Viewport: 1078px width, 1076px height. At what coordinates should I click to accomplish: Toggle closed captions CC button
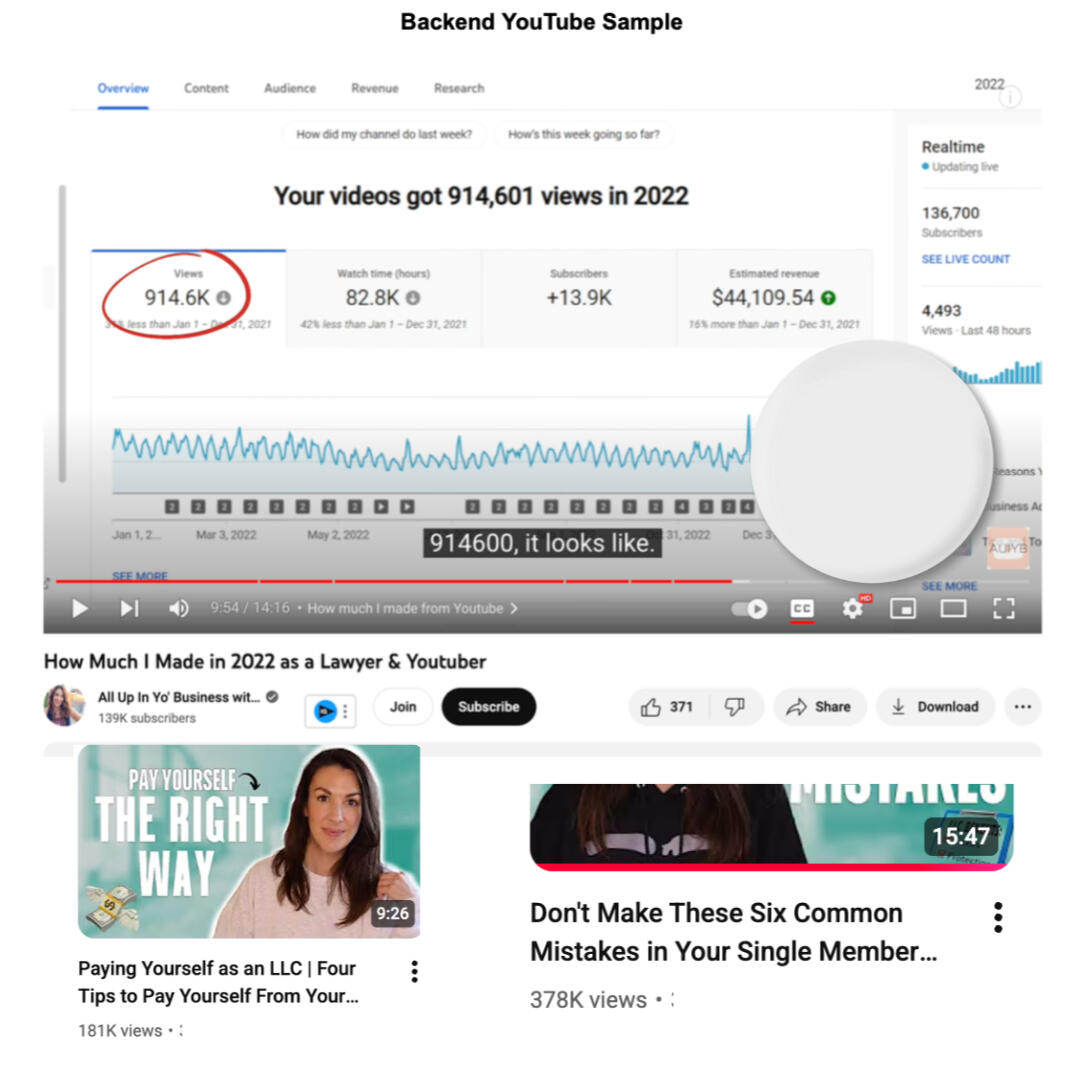(x=802, y=609)
